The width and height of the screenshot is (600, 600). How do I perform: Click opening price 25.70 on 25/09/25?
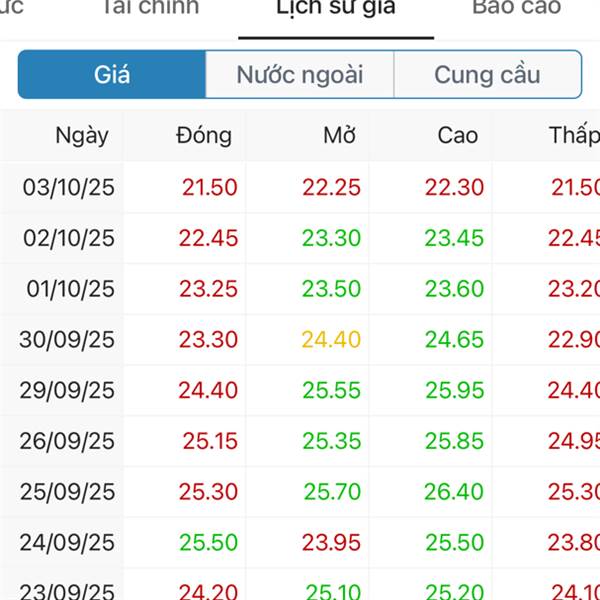pyautogui.click(x=332, y=492)
